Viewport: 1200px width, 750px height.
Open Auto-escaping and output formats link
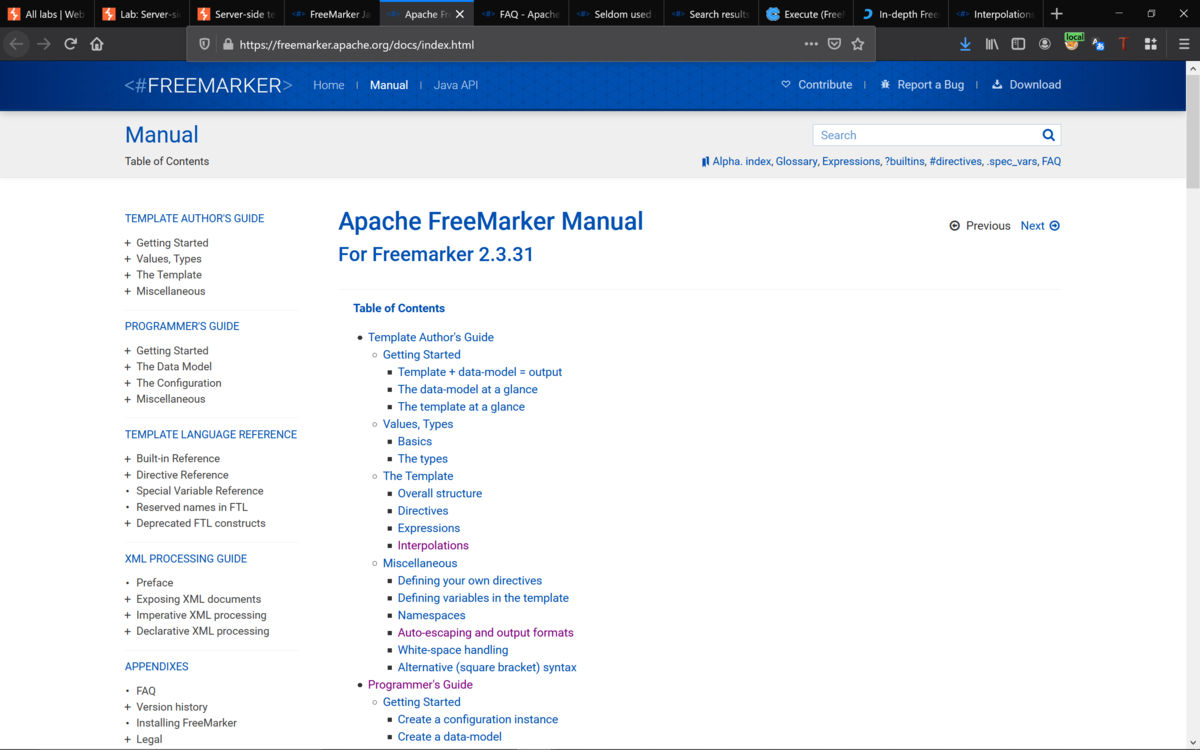click(x=486, y=633)
